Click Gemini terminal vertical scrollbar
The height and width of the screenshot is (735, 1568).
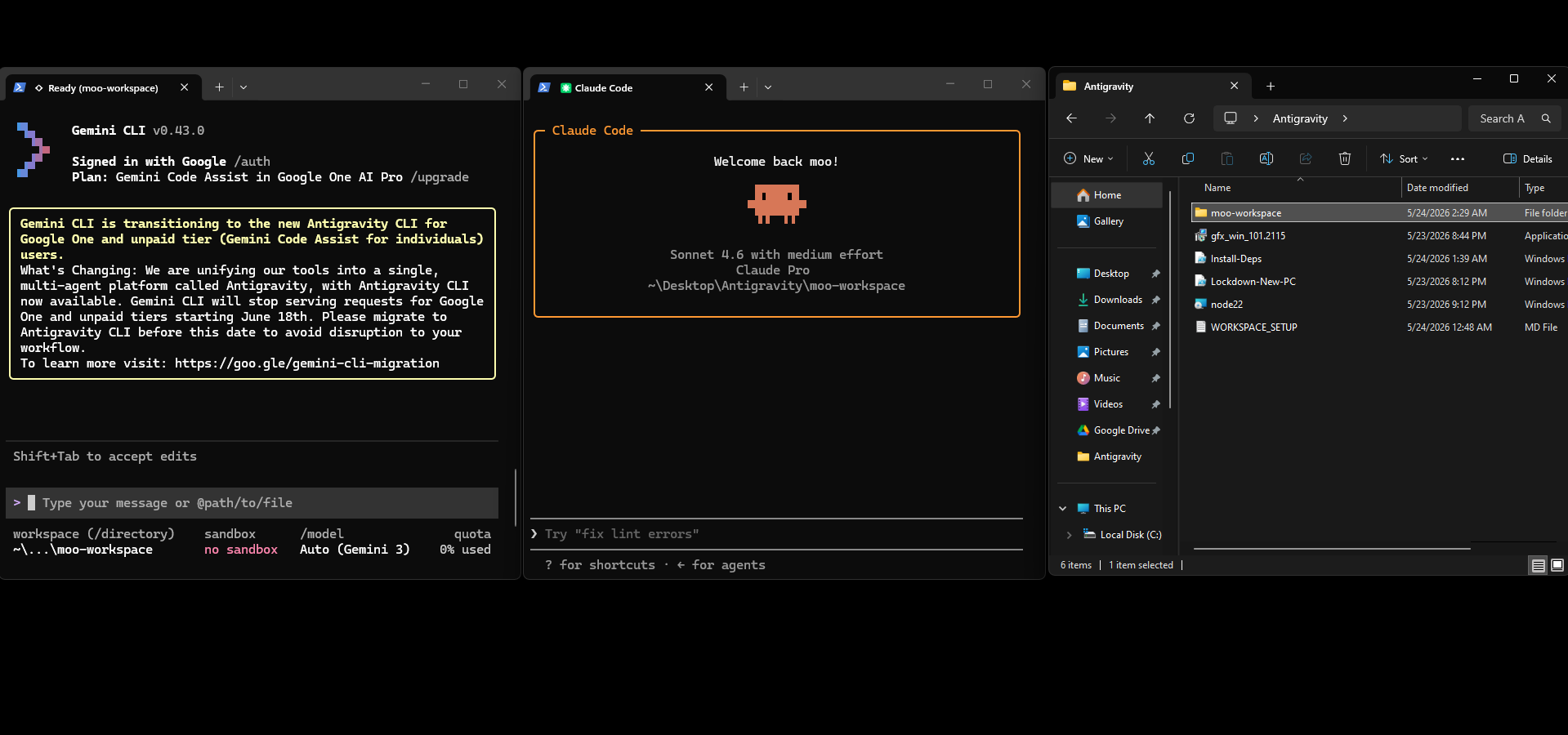click(516, 497)
